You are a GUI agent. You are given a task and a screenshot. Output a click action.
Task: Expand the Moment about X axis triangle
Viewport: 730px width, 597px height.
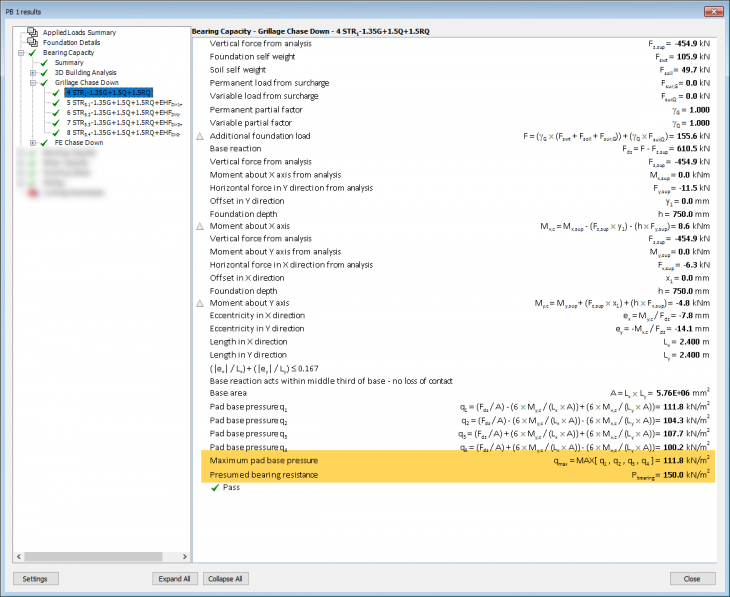[200, 227]
